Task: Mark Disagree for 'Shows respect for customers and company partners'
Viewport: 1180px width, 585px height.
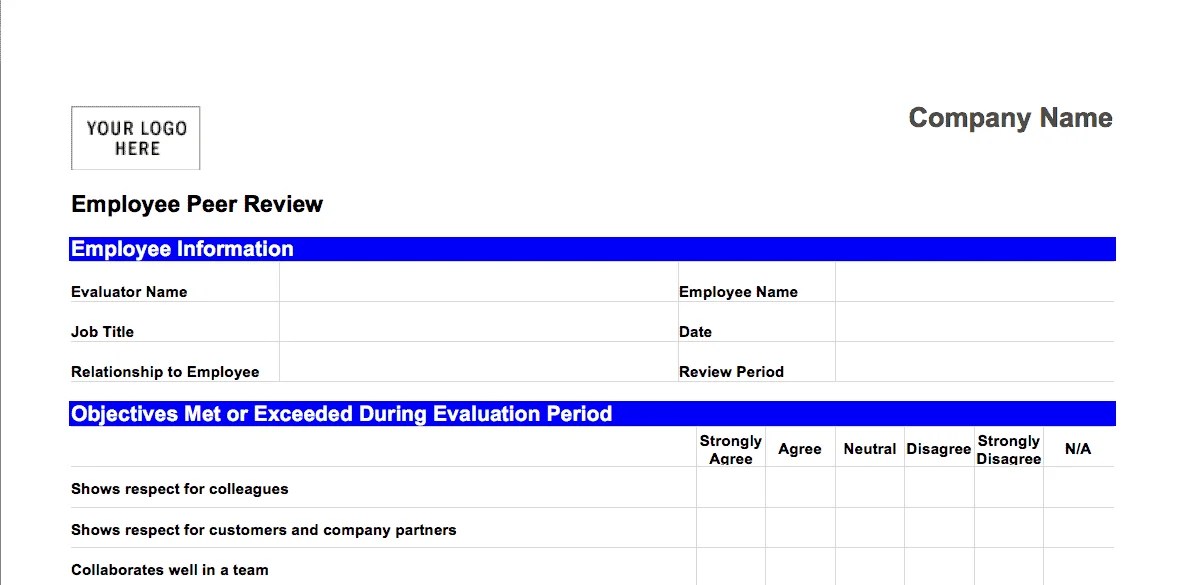Action: (938, 529)
